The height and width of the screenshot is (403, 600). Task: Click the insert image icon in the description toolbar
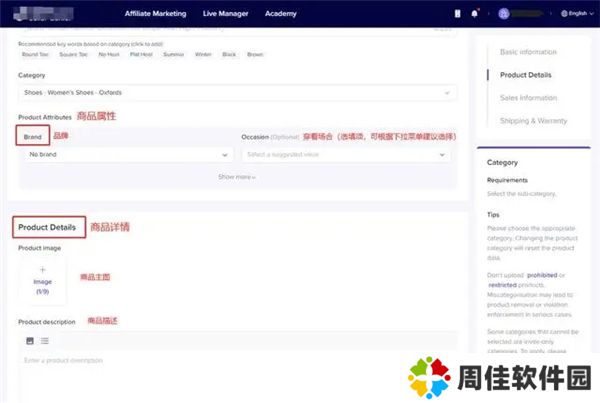[29, 341]
